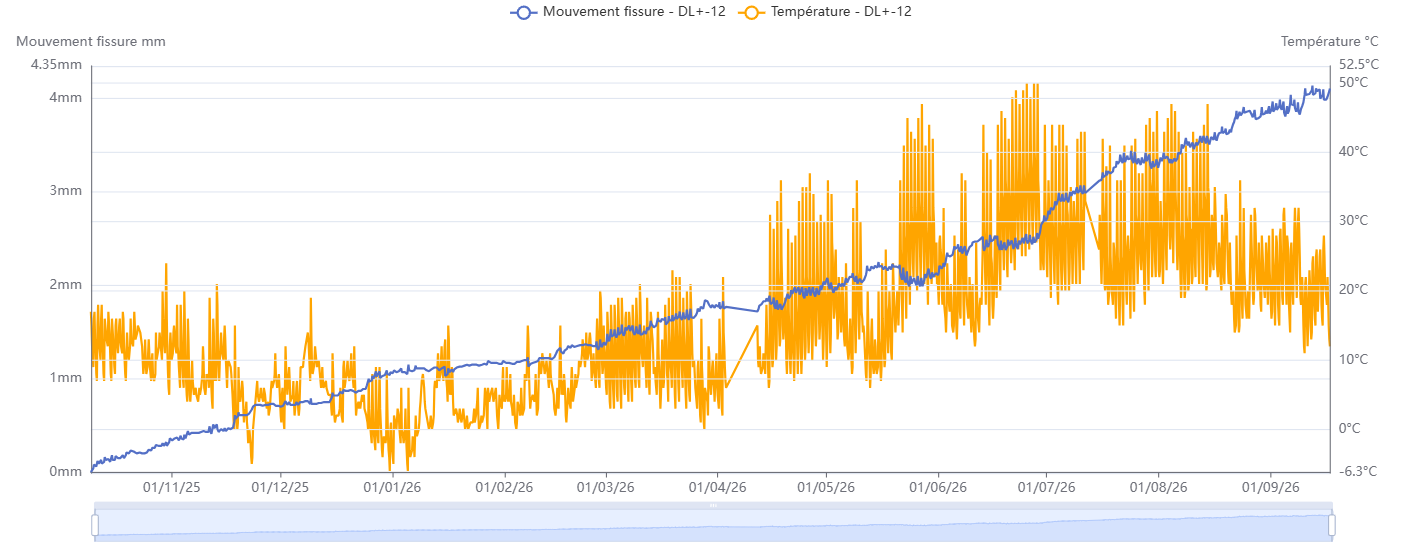Click the 01/03/26 date tick label

pyautogui.click(x=606, y=488)
